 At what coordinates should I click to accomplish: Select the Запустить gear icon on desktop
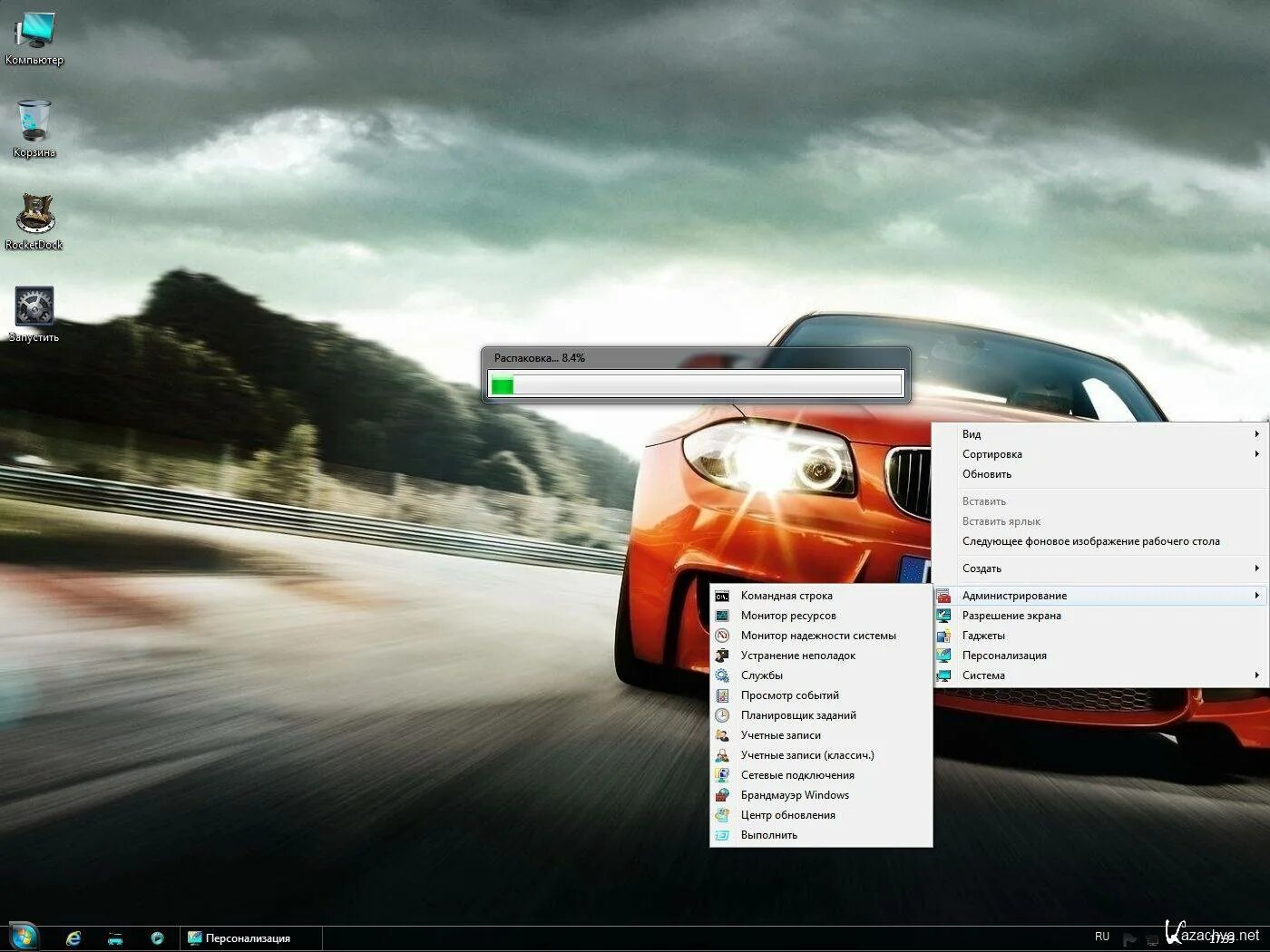34,315
